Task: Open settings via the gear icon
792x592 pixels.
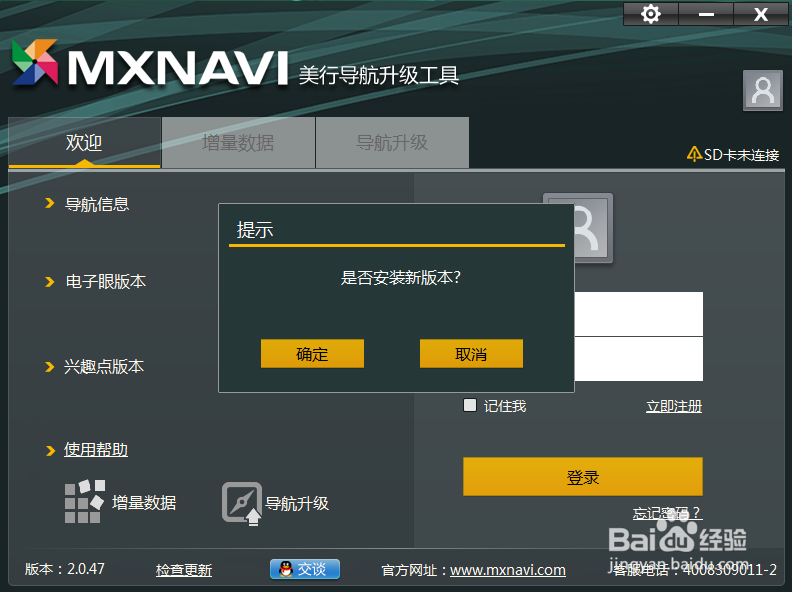Action: 651,14
